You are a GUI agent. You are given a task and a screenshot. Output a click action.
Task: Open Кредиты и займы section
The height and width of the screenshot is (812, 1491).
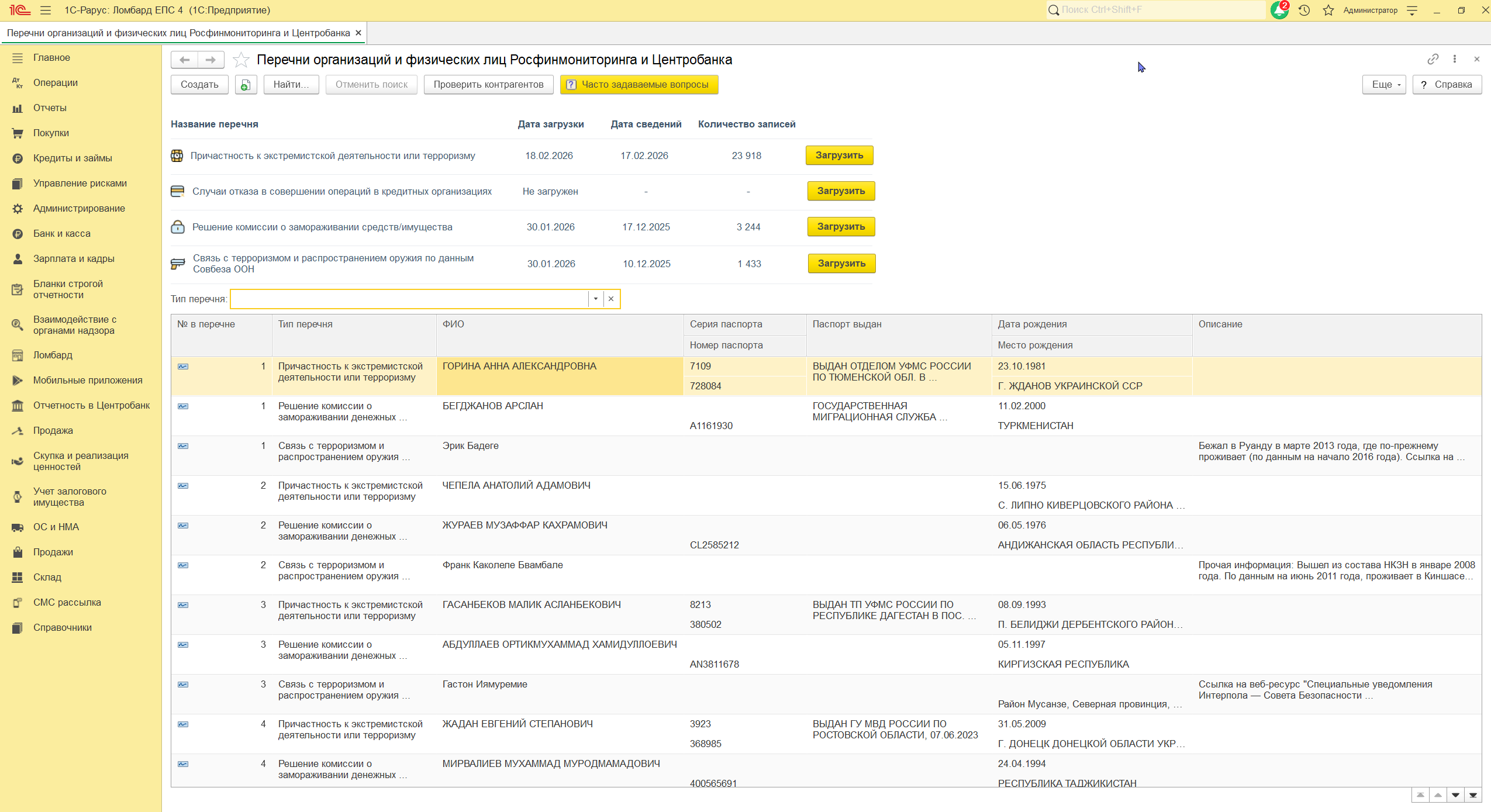(73, 158)
